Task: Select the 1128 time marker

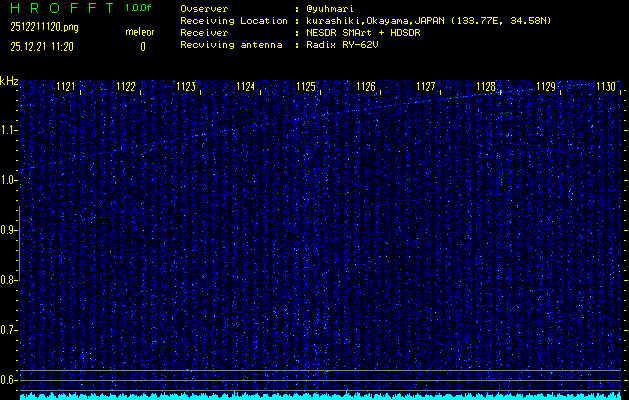Action: coord(486,87)
